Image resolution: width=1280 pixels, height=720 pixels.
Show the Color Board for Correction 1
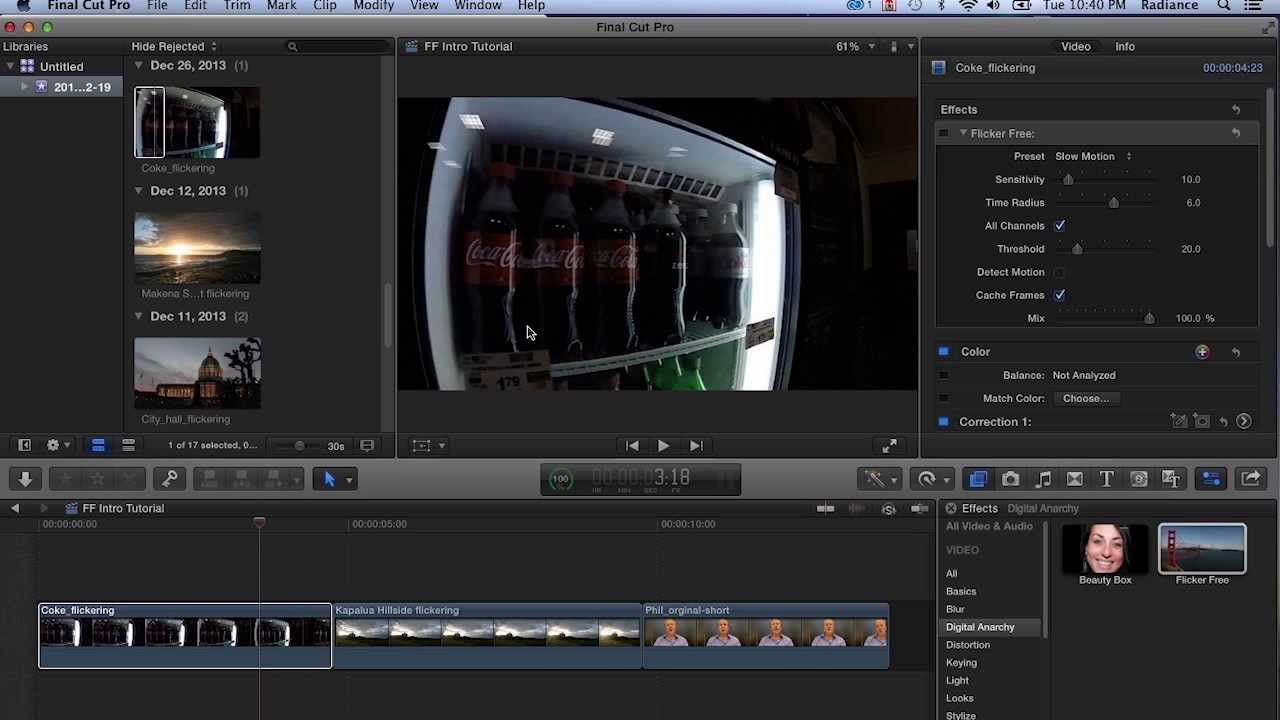(x=1244, y=422)
